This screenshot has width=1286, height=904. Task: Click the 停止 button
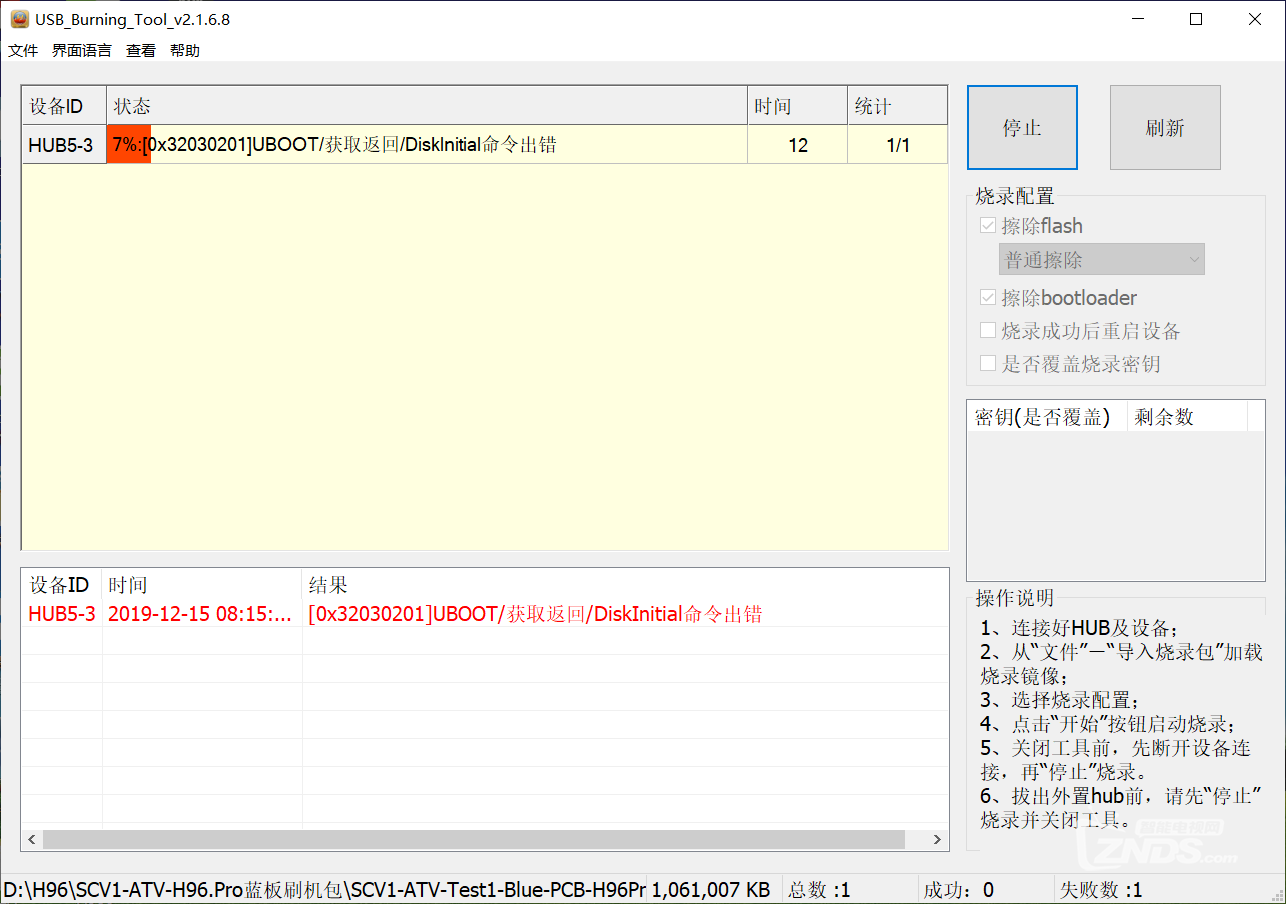click(1022, 128)
